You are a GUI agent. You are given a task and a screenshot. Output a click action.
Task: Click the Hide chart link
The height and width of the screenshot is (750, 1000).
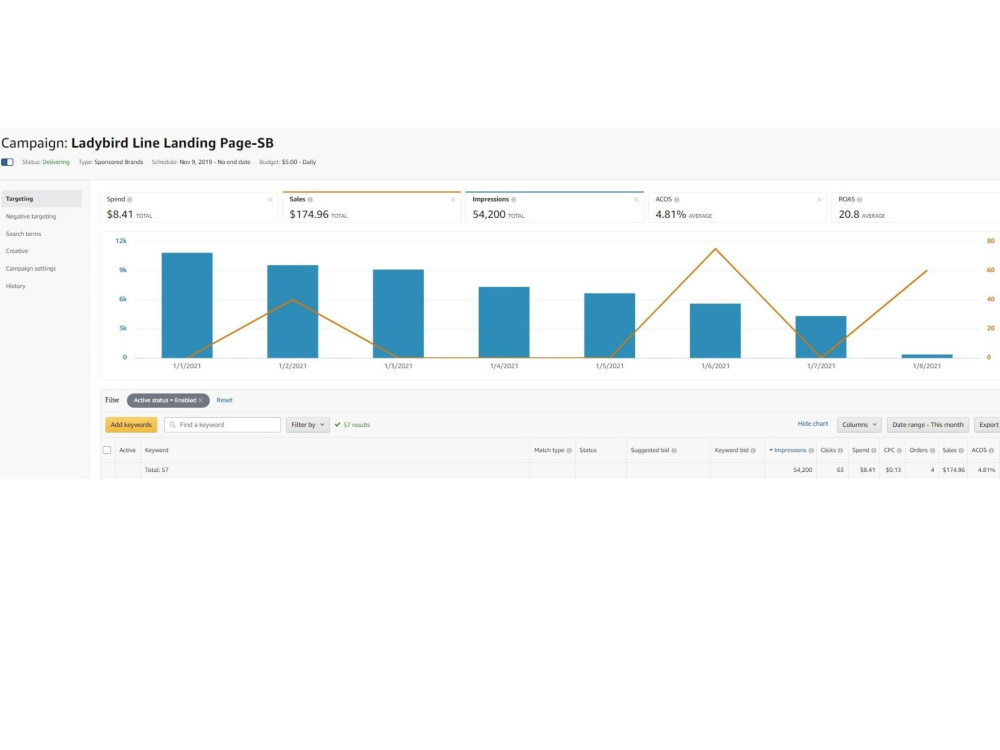click(812, 423)
